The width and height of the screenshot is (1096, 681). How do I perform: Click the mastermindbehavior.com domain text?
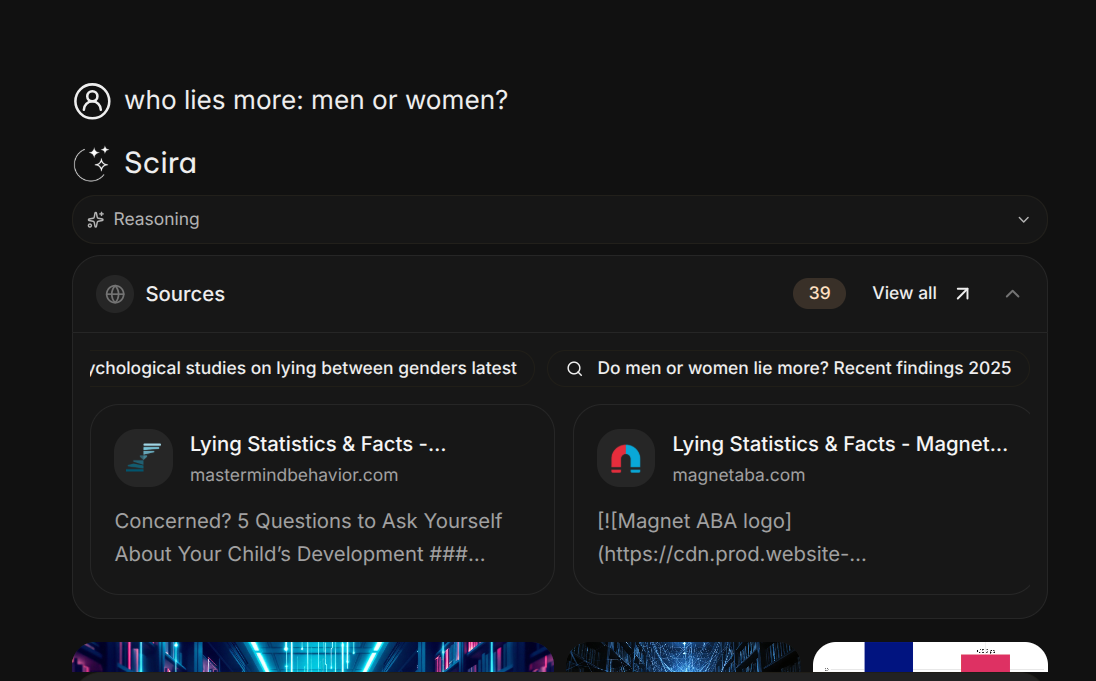tap(294, 475)
